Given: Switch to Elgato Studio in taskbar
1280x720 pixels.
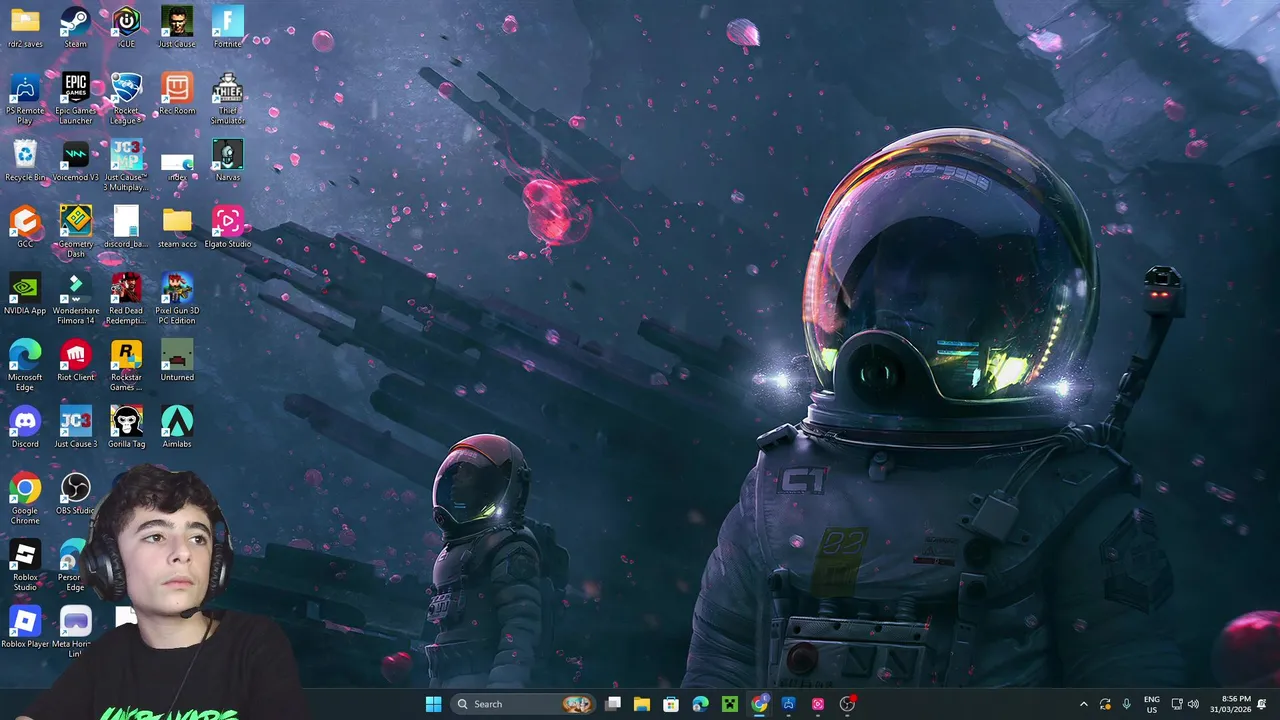Looking at the screenshot, I should [x=818, y=704].
